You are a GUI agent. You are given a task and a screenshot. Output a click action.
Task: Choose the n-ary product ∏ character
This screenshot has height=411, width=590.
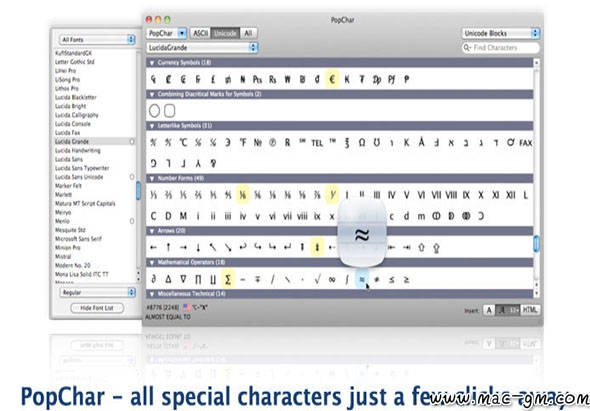[x=198, y=279]
